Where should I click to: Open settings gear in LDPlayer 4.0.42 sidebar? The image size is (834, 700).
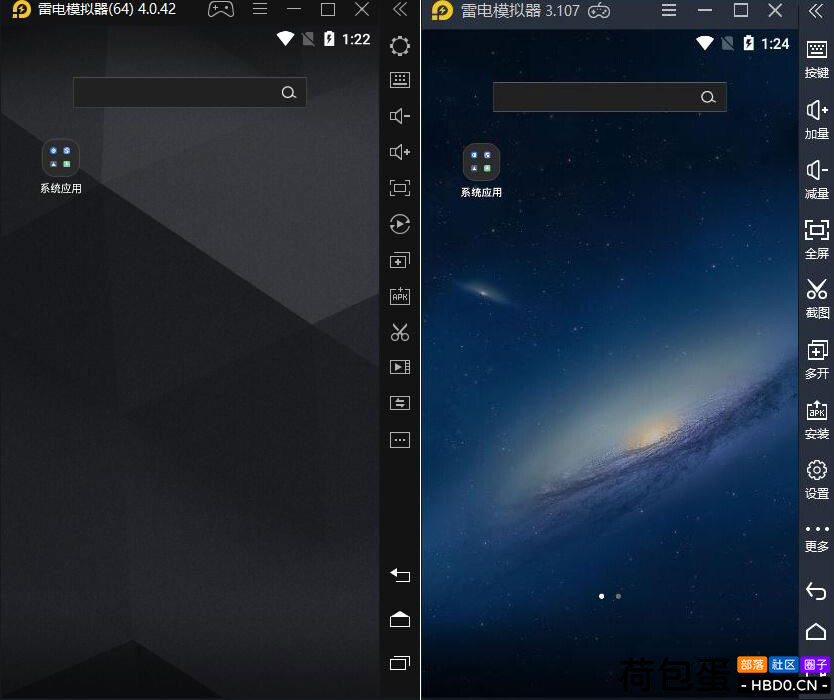pos(399,46)
